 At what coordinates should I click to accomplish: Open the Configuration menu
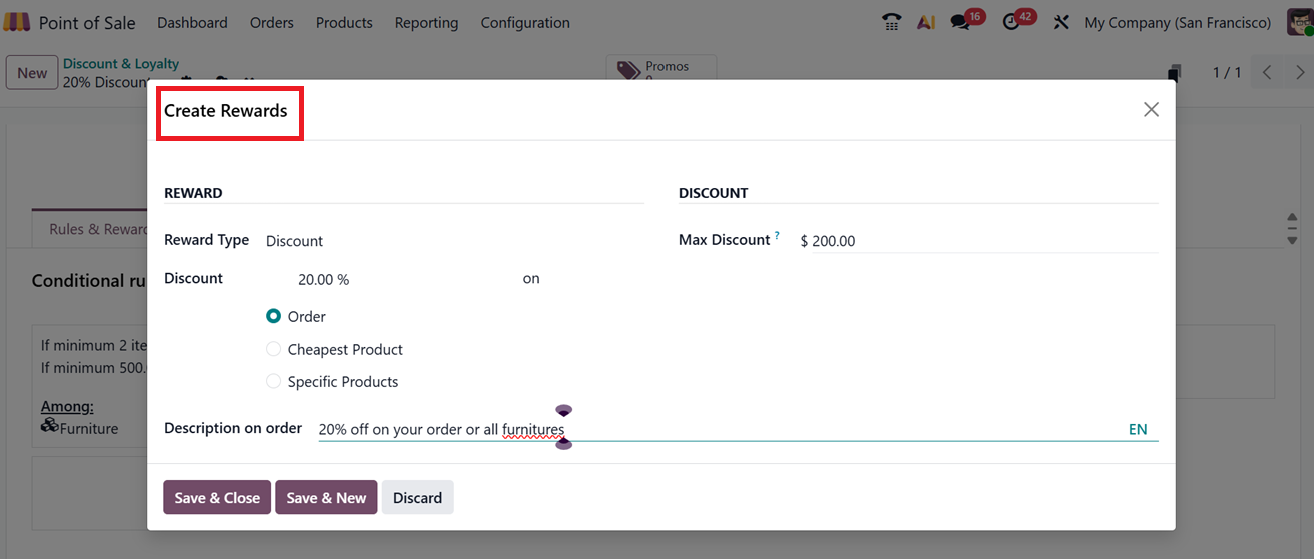[x=525, y=22]
